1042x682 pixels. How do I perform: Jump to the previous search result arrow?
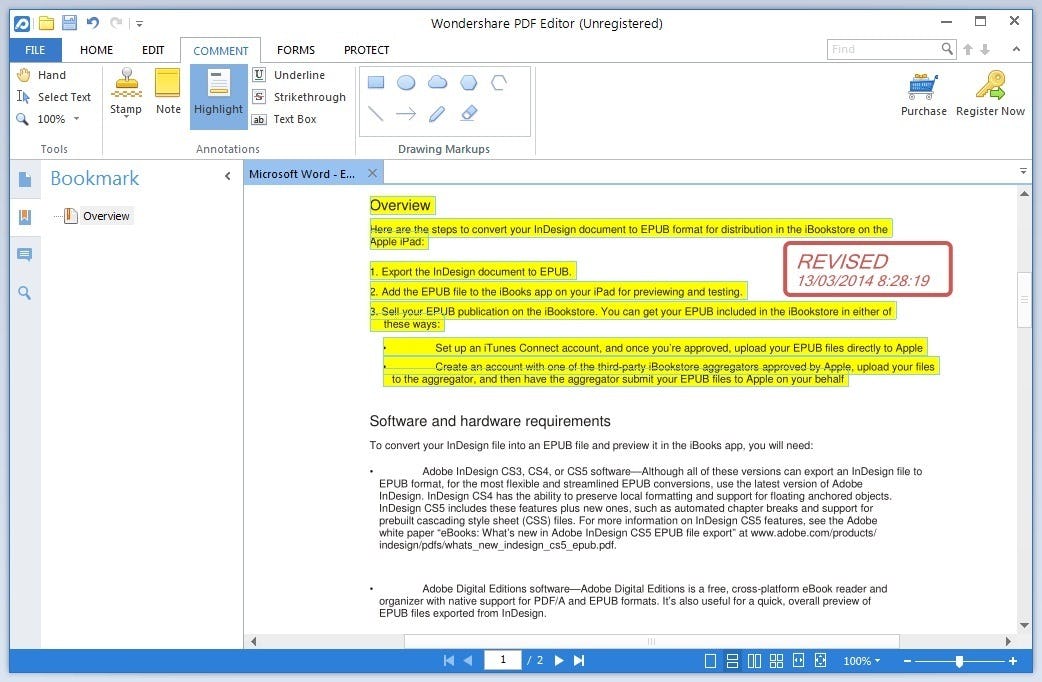(968, 49)
